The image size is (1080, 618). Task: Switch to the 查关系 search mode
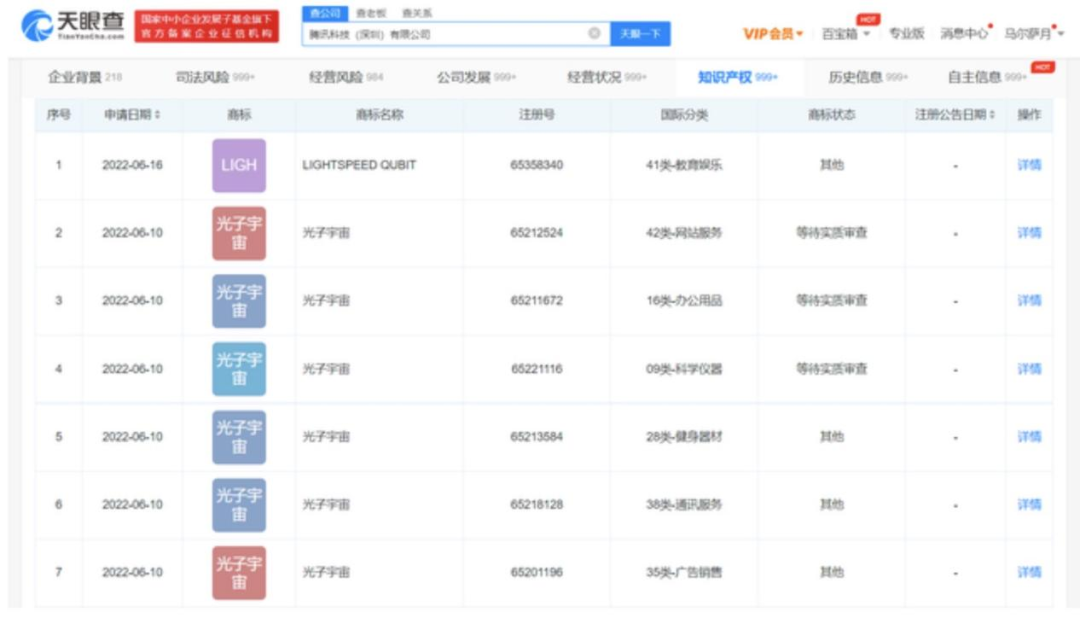pos(417,13)
